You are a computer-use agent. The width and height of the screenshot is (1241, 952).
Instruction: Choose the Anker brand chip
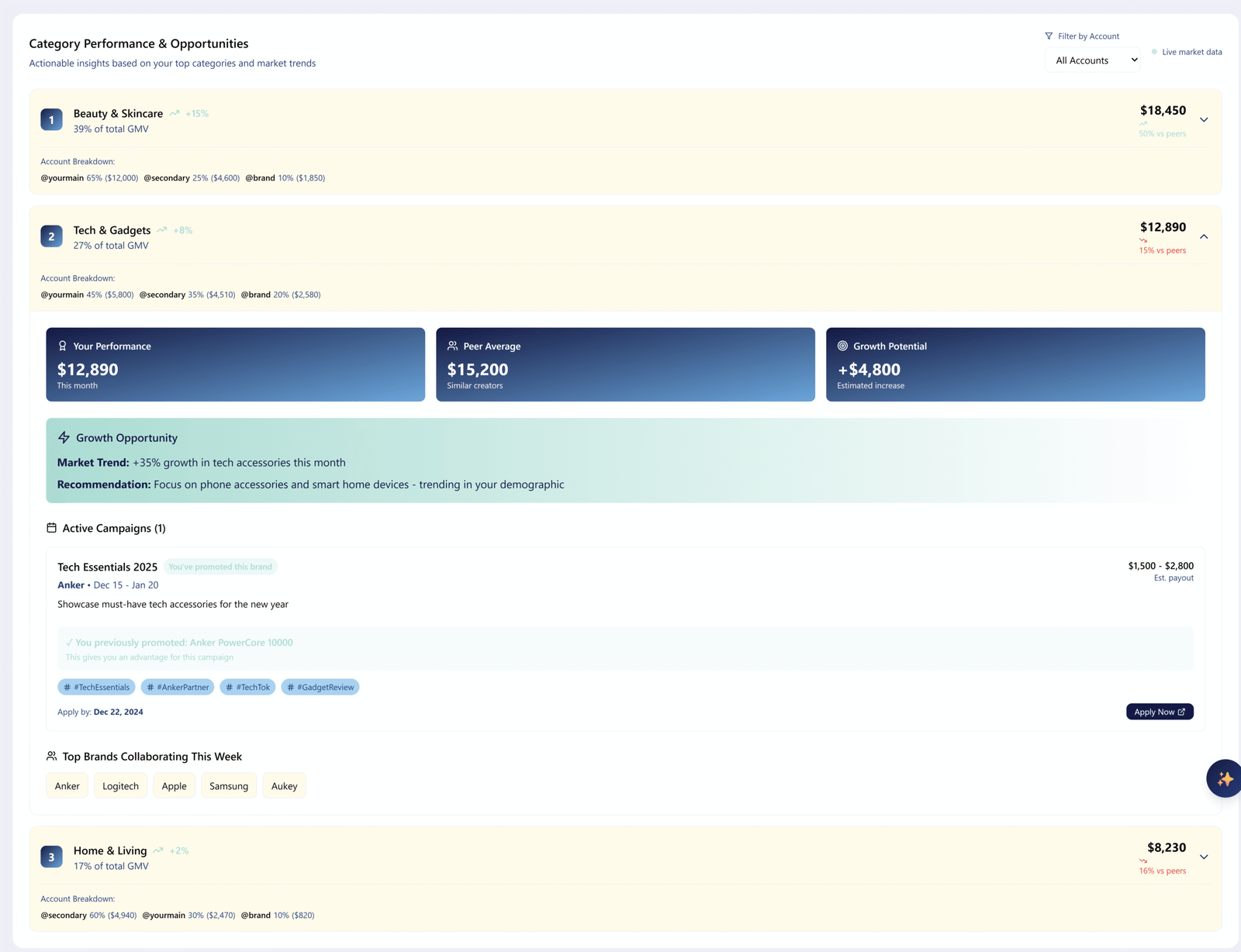(67, 785)
